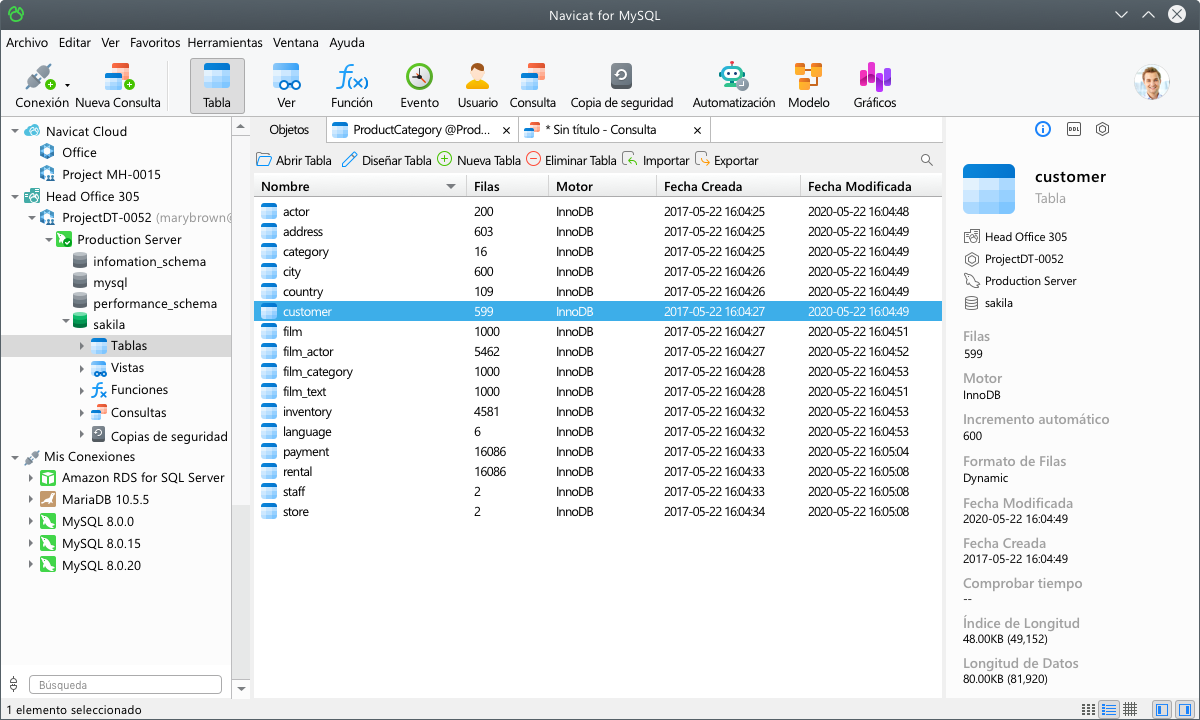
Task: Click the Importar button
Action: pos(655,160)
